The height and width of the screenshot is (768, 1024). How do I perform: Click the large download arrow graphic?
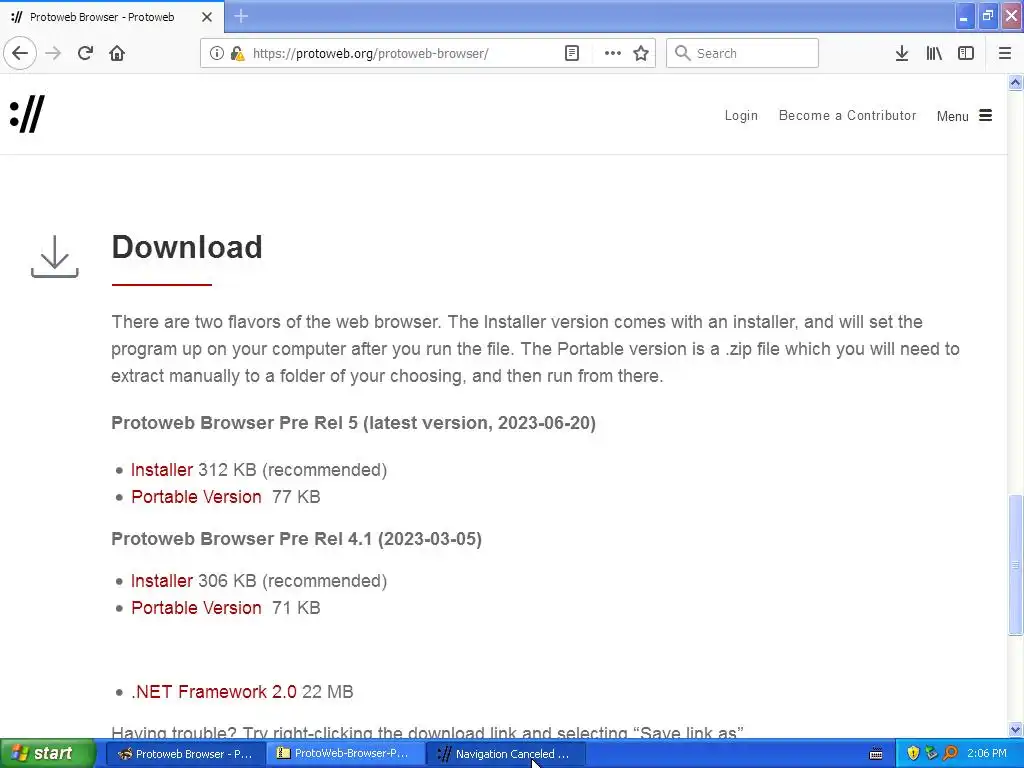click(x=55, y=256)
